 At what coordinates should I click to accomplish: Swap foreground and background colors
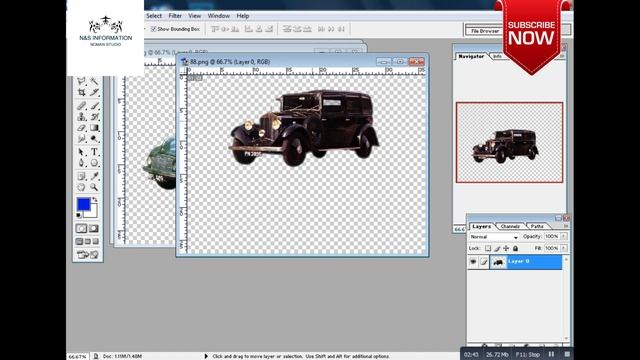[x=95, y=200]
